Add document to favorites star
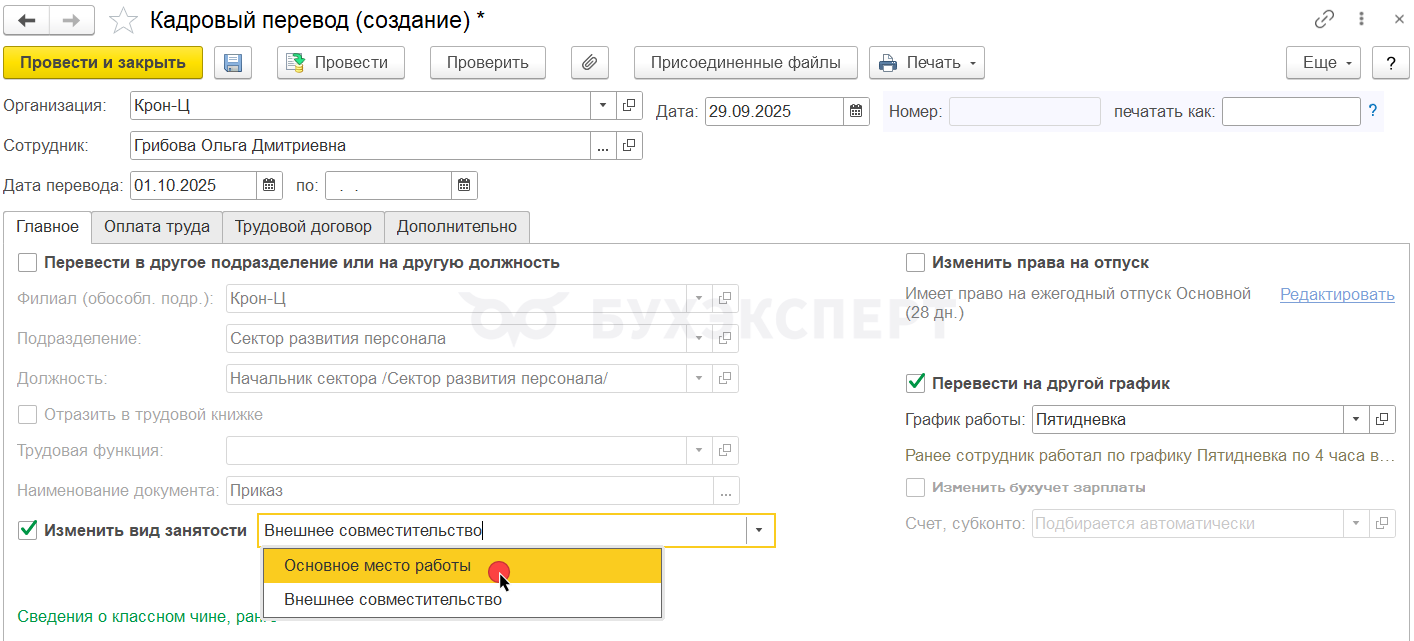The width and height of the screenshot is (1414, 641). [x=123, y=20]
